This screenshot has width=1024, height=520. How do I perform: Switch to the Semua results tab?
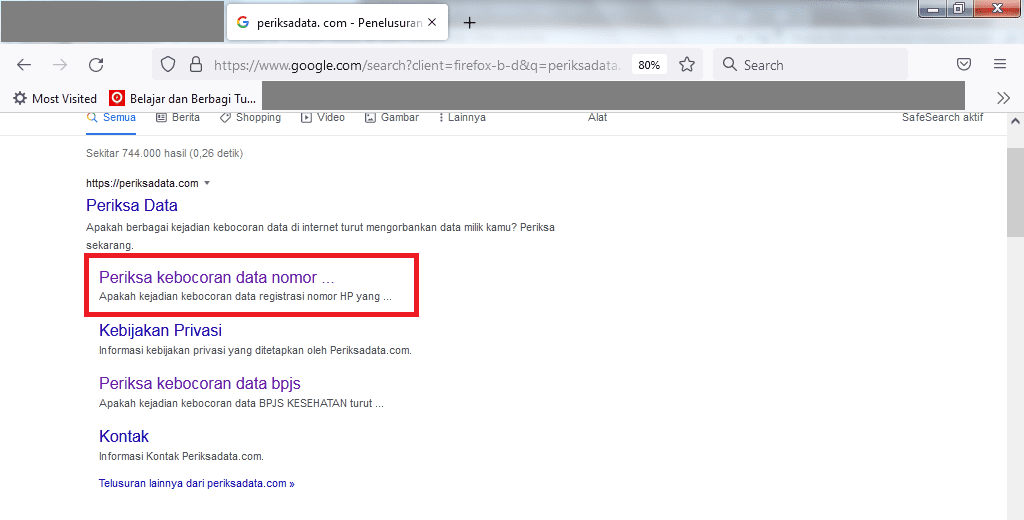[x=111, y=118]
